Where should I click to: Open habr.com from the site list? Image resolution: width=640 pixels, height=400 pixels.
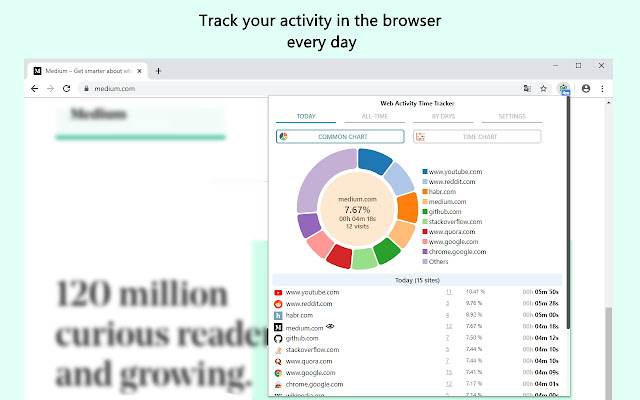(299, 315)
